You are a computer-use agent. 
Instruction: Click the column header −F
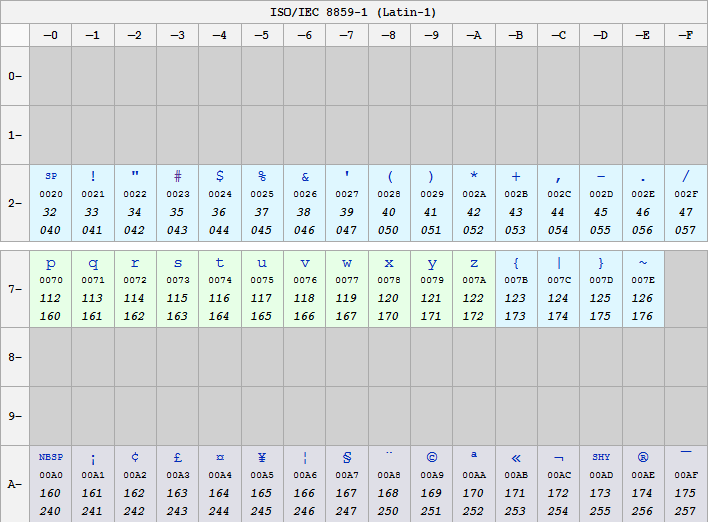tap(685, 35)
